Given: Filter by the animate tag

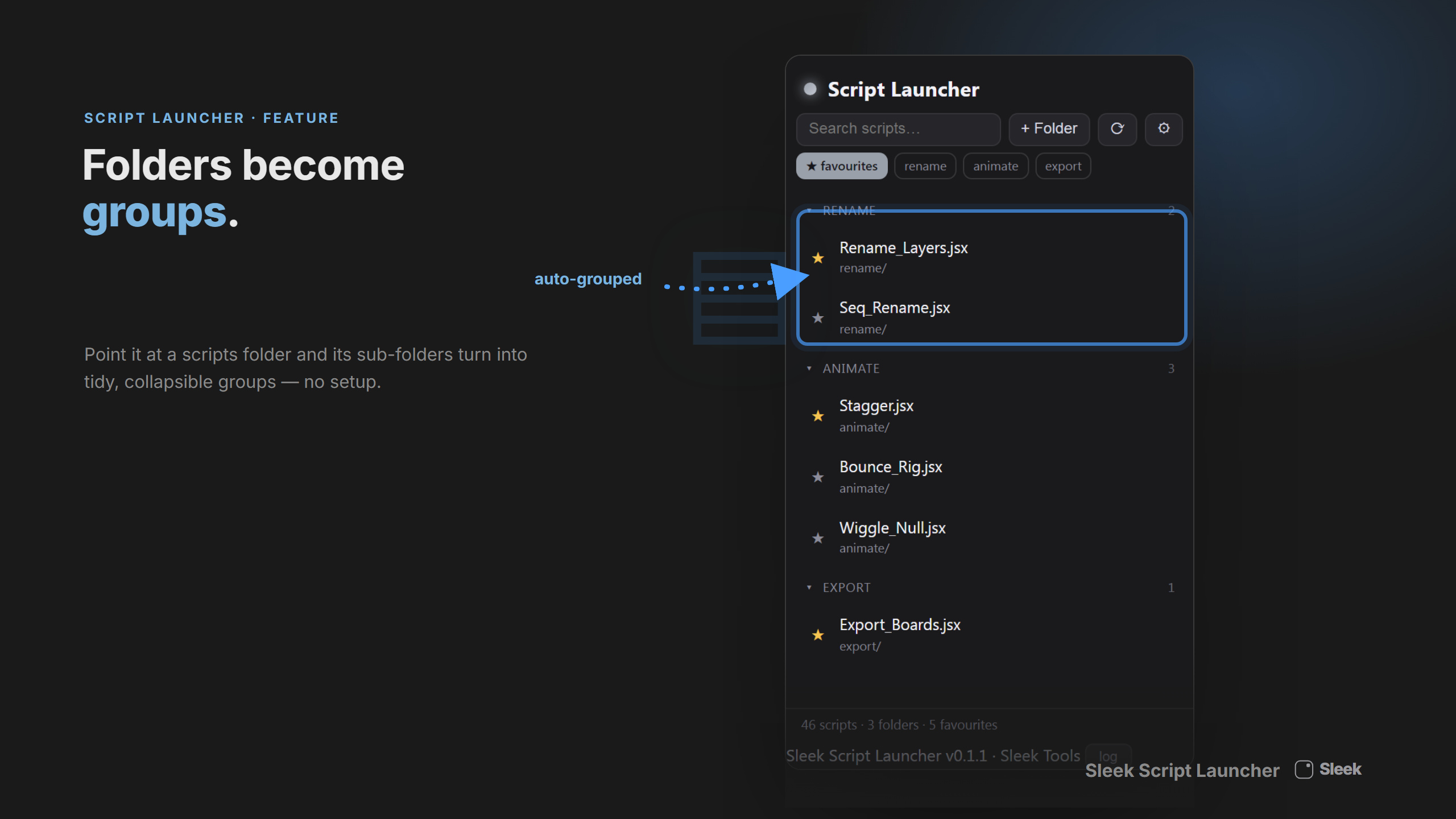Looking at the screenshot, I should click(x=995, y=166).
